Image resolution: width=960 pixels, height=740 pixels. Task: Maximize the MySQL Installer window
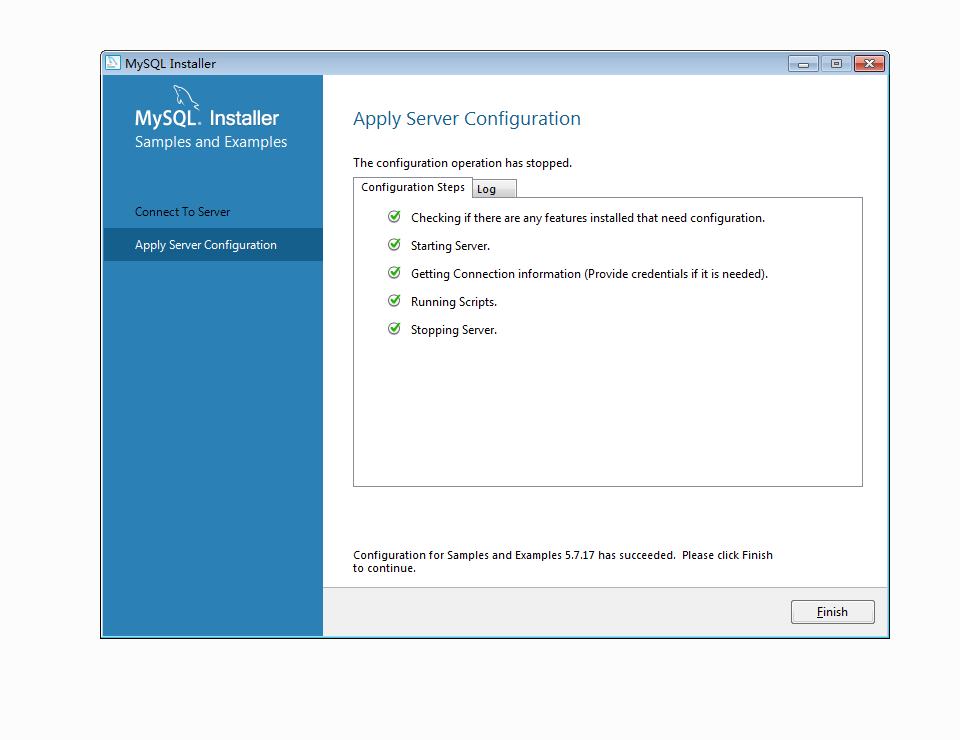[x=836, y=64]
